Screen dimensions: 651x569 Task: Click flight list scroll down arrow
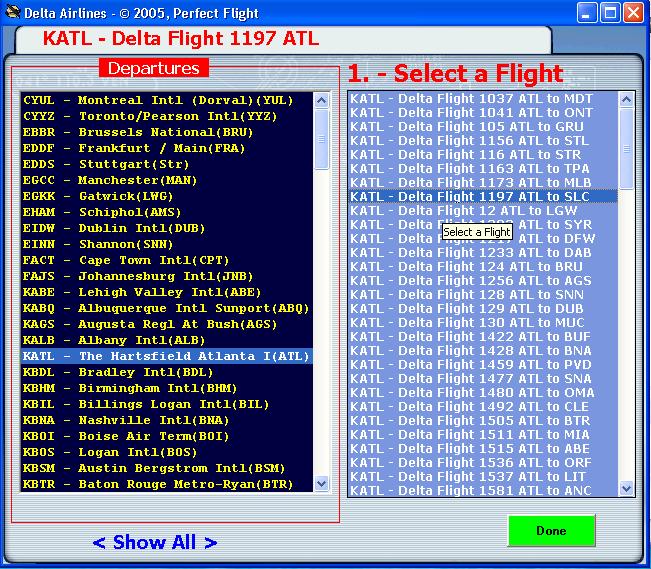point(626,488)
